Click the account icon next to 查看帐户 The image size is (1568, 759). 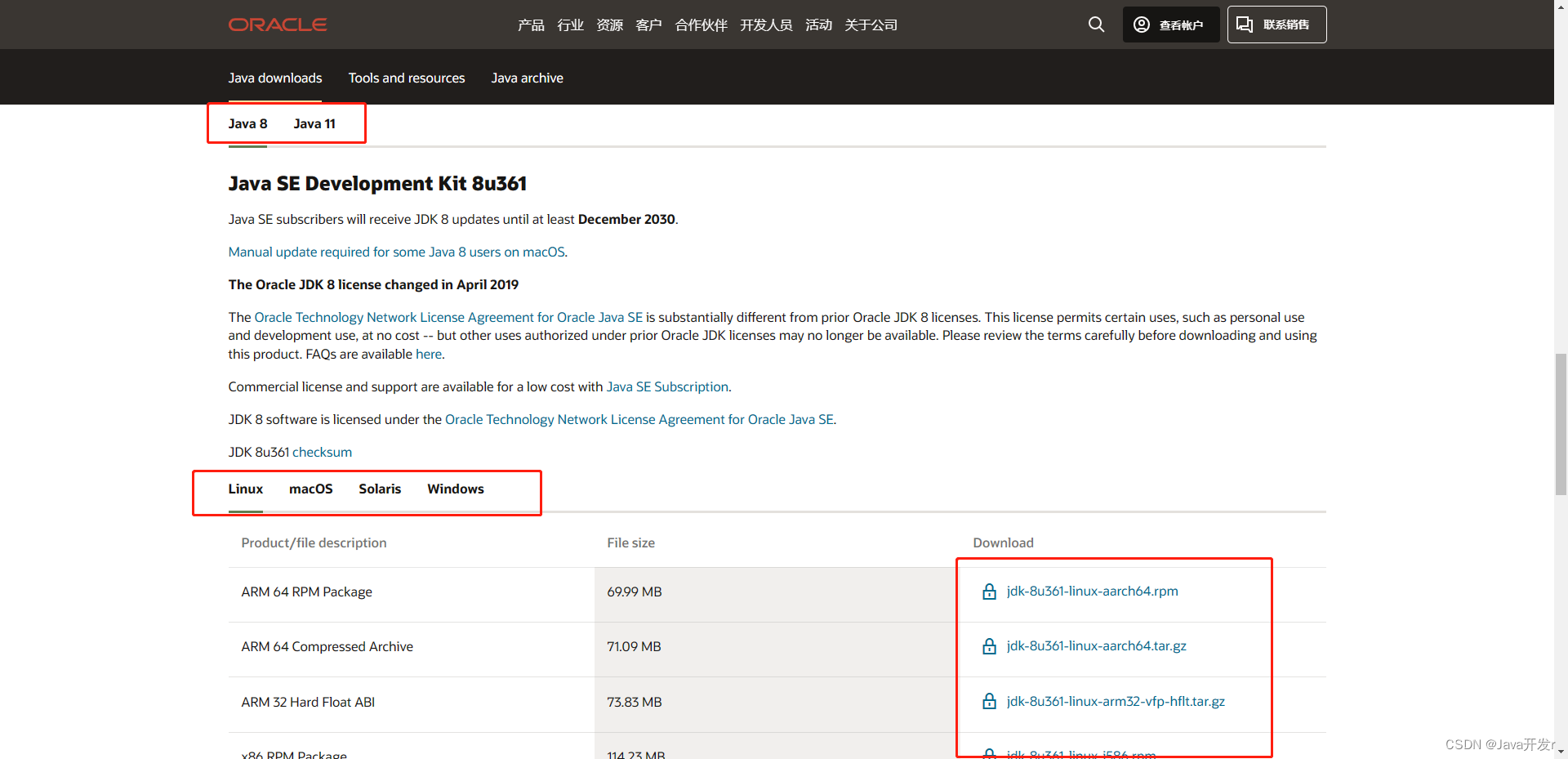[1141, 25]
